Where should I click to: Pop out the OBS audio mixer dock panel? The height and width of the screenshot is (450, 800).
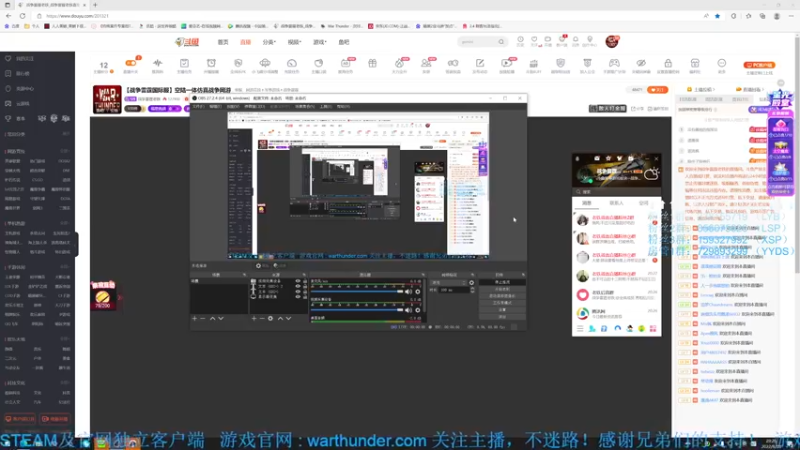pos(422,274)
